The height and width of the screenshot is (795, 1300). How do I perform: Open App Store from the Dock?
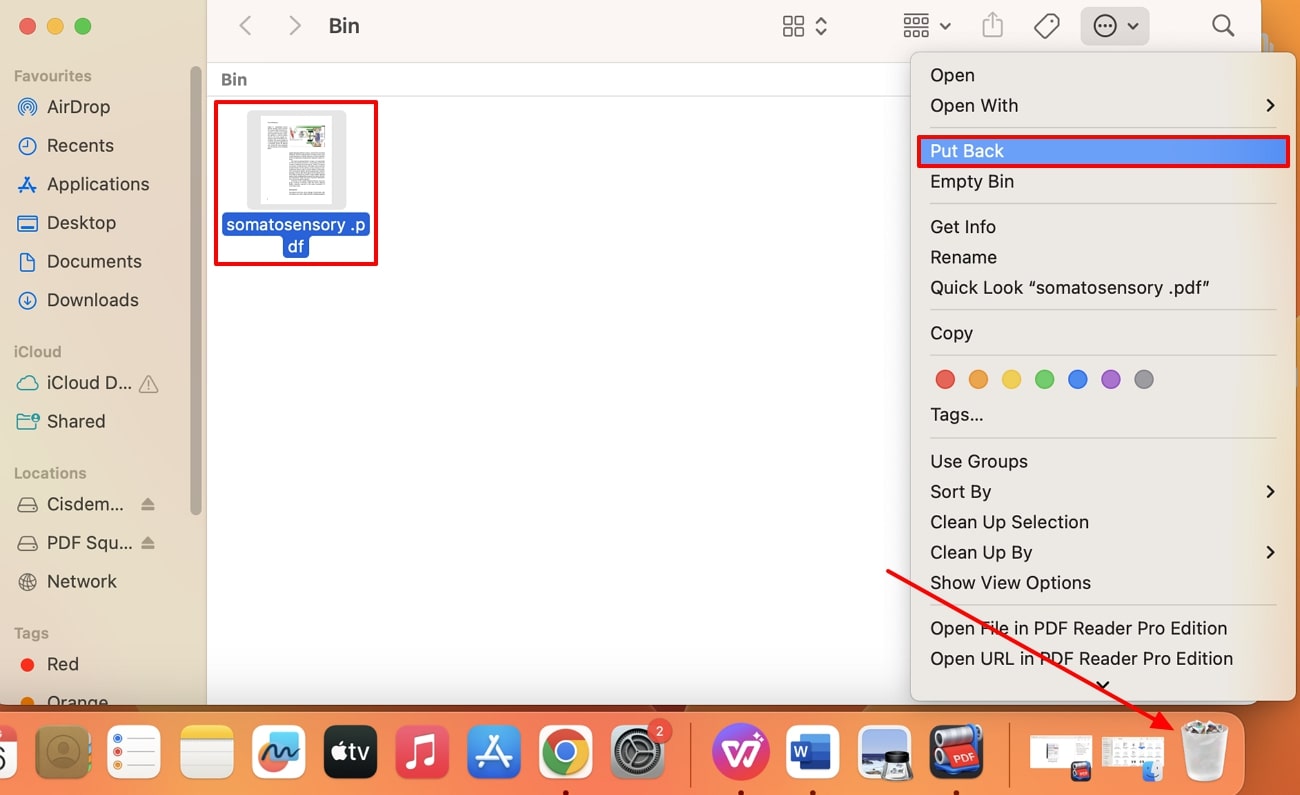pos(494,752)
